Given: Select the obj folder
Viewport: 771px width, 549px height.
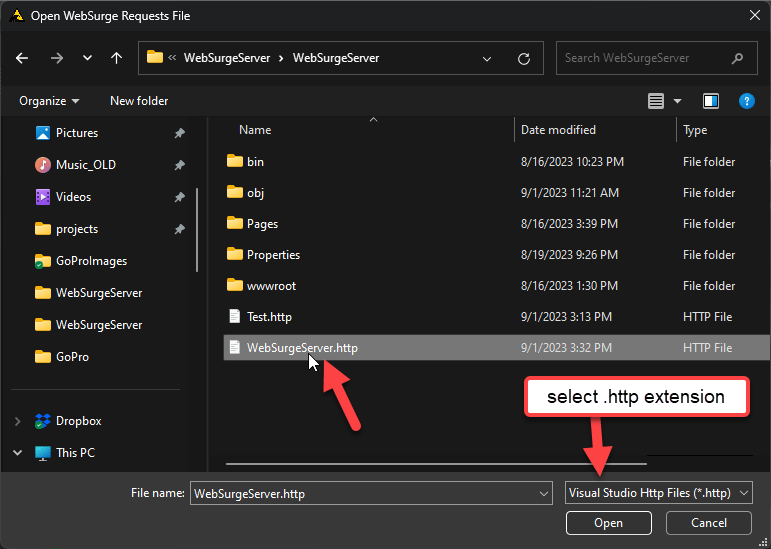Looking at the screenshot, I should point(255,193).
